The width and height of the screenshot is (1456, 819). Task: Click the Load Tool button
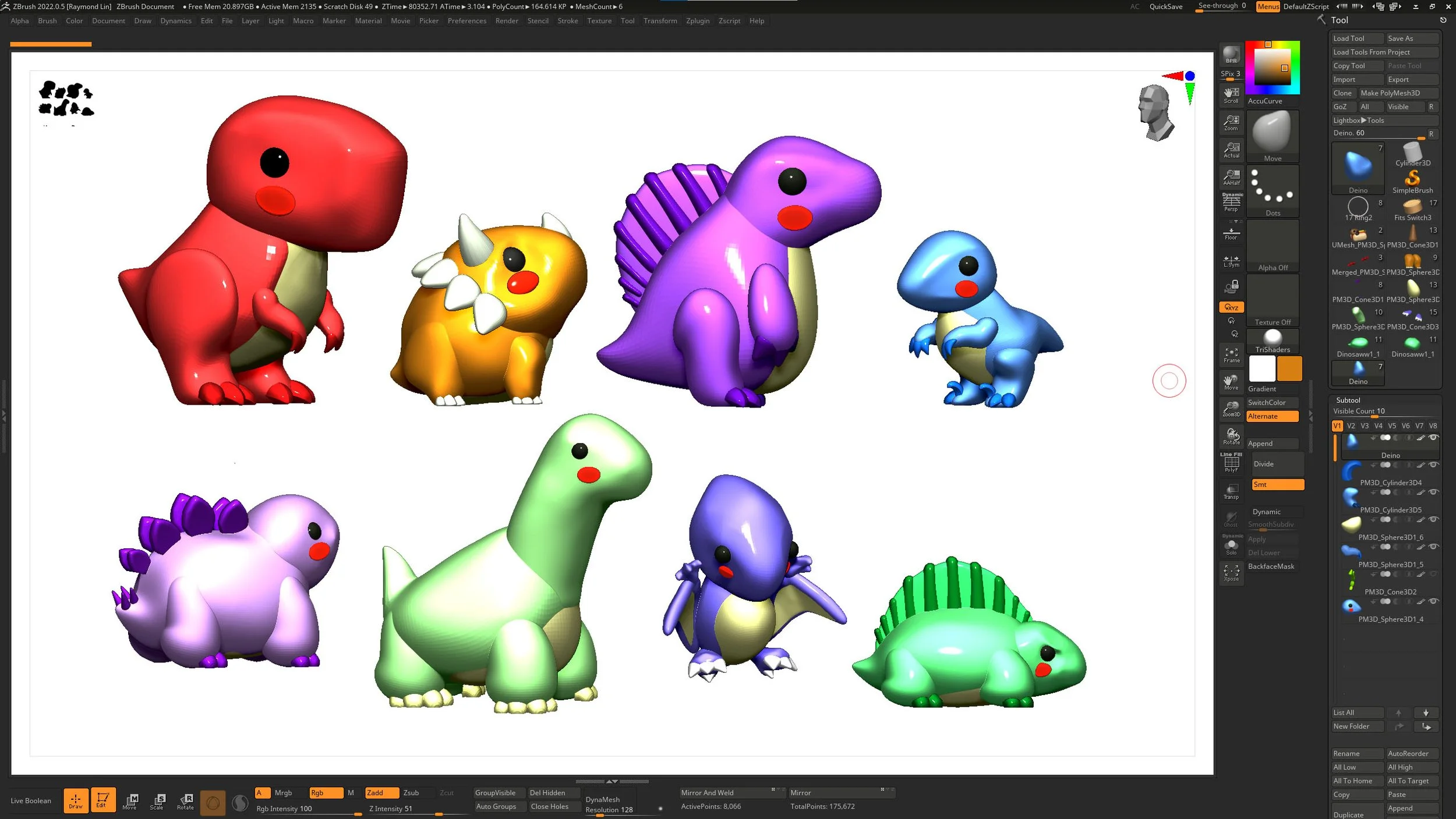click(x=1356, y=38)
